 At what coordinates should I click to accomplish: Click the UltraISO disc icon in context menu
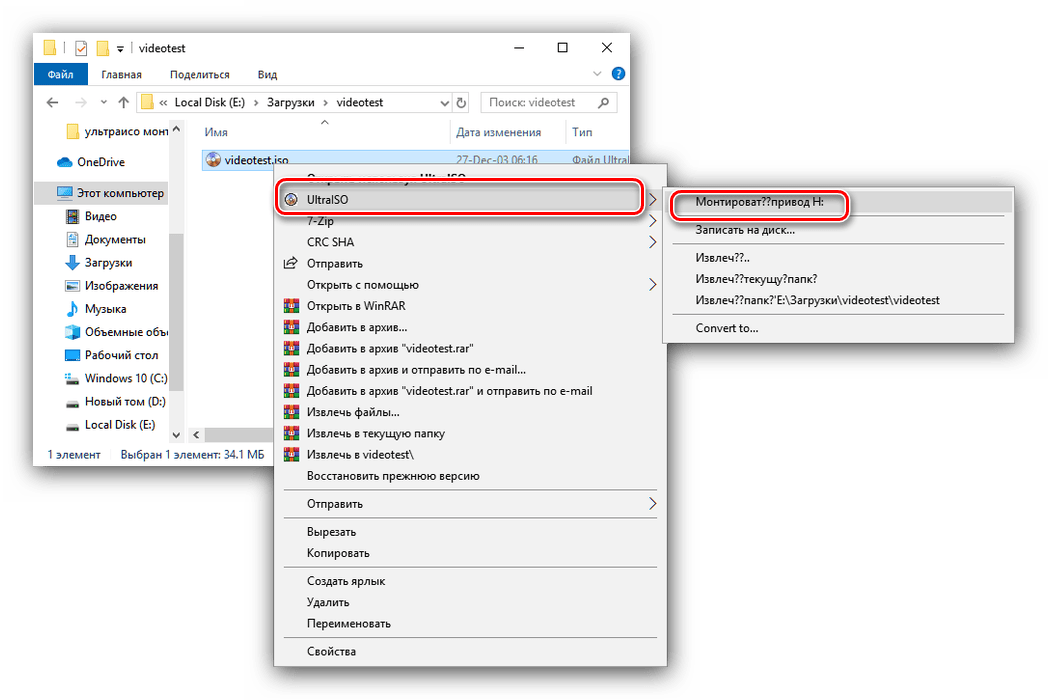click(x=291, y=200)
